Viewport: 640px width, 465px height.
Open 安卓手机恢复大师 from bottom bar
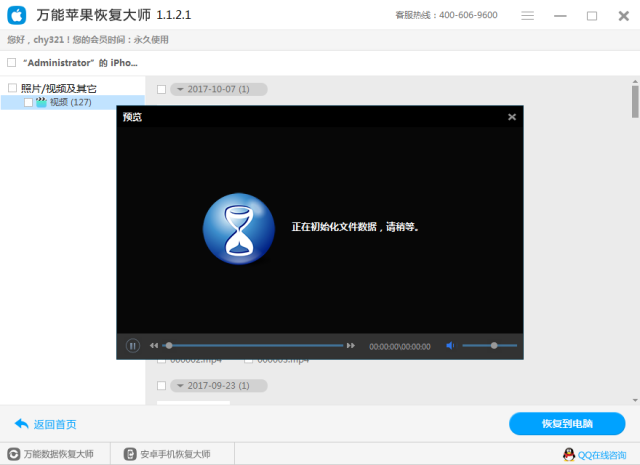click(167, 454)
